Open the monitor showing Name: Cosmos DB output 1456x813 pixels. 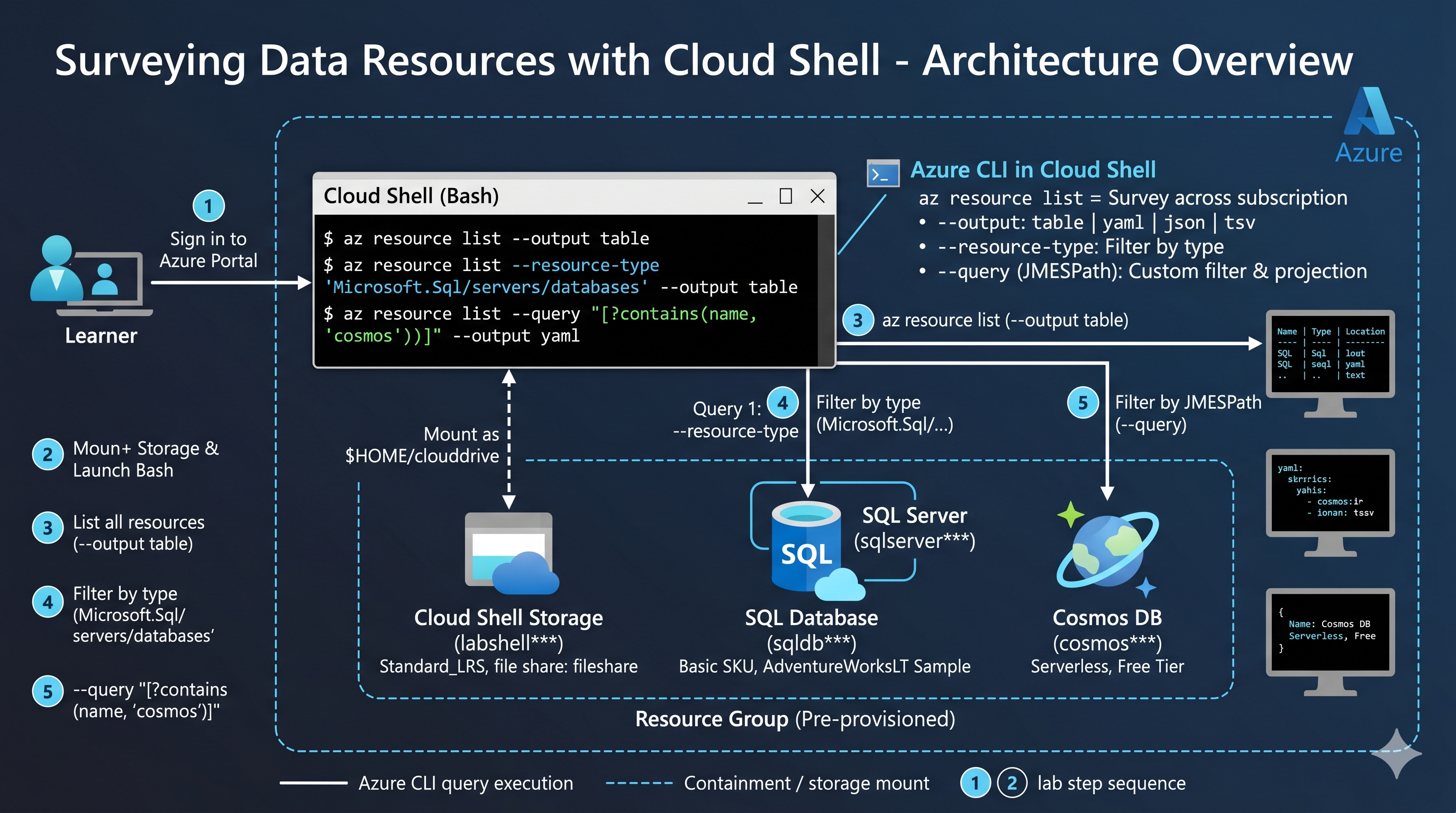click(x=1330, y=642)
